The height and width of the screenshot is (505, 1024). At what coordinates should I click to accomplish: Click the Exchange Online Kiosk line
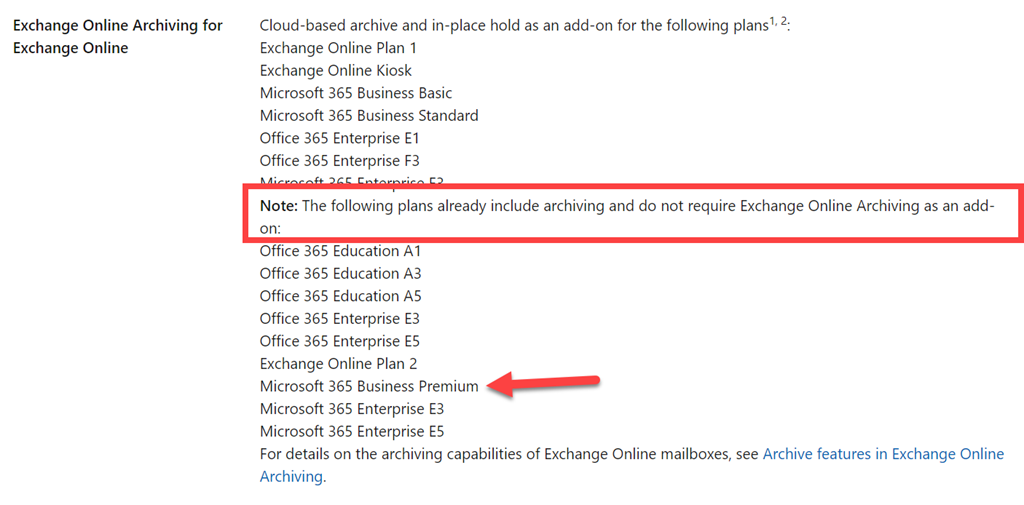click(x=336, y=70)
